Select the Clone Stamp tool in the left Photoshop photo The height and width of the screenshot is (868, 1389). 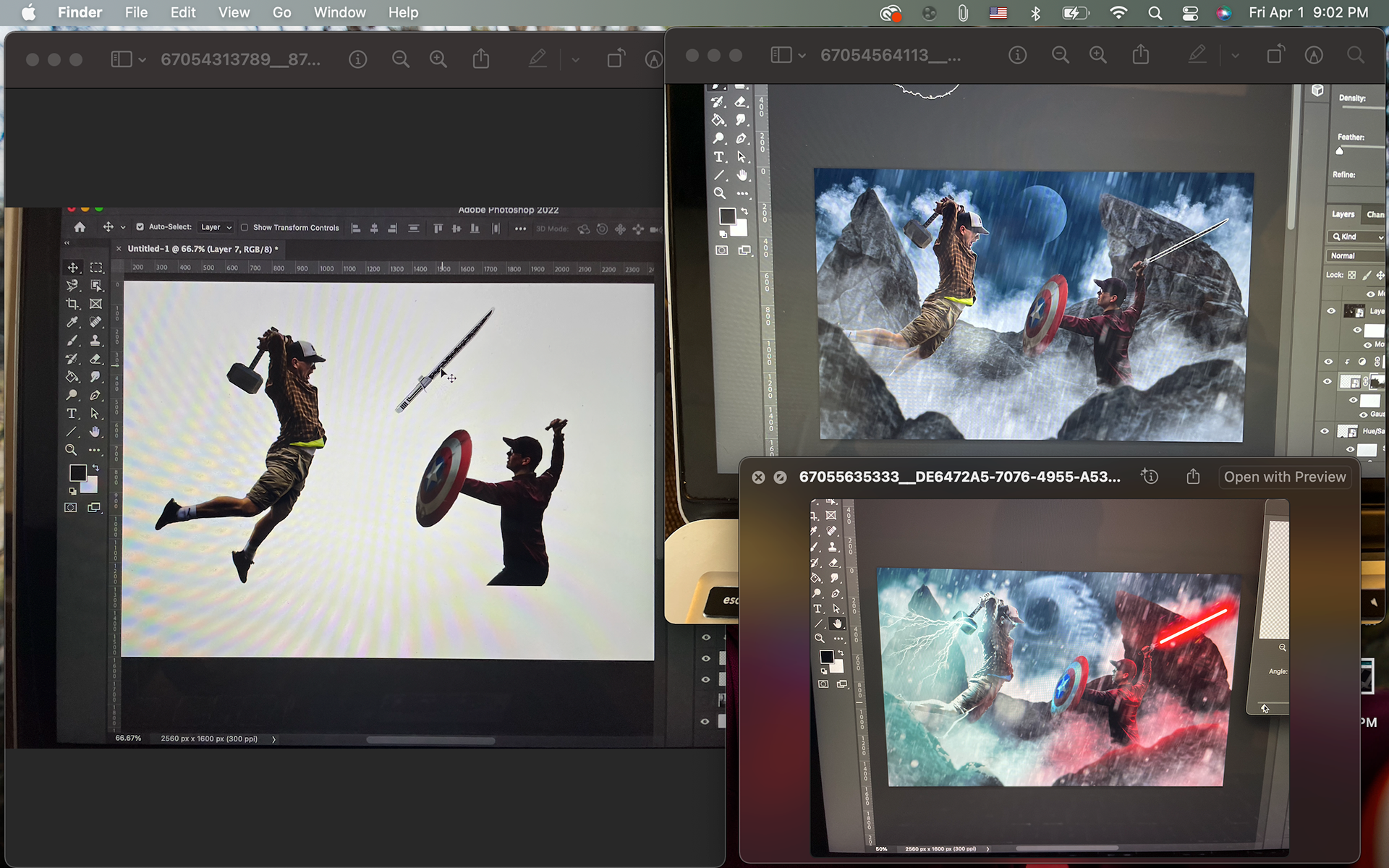[x=95, y=340]
